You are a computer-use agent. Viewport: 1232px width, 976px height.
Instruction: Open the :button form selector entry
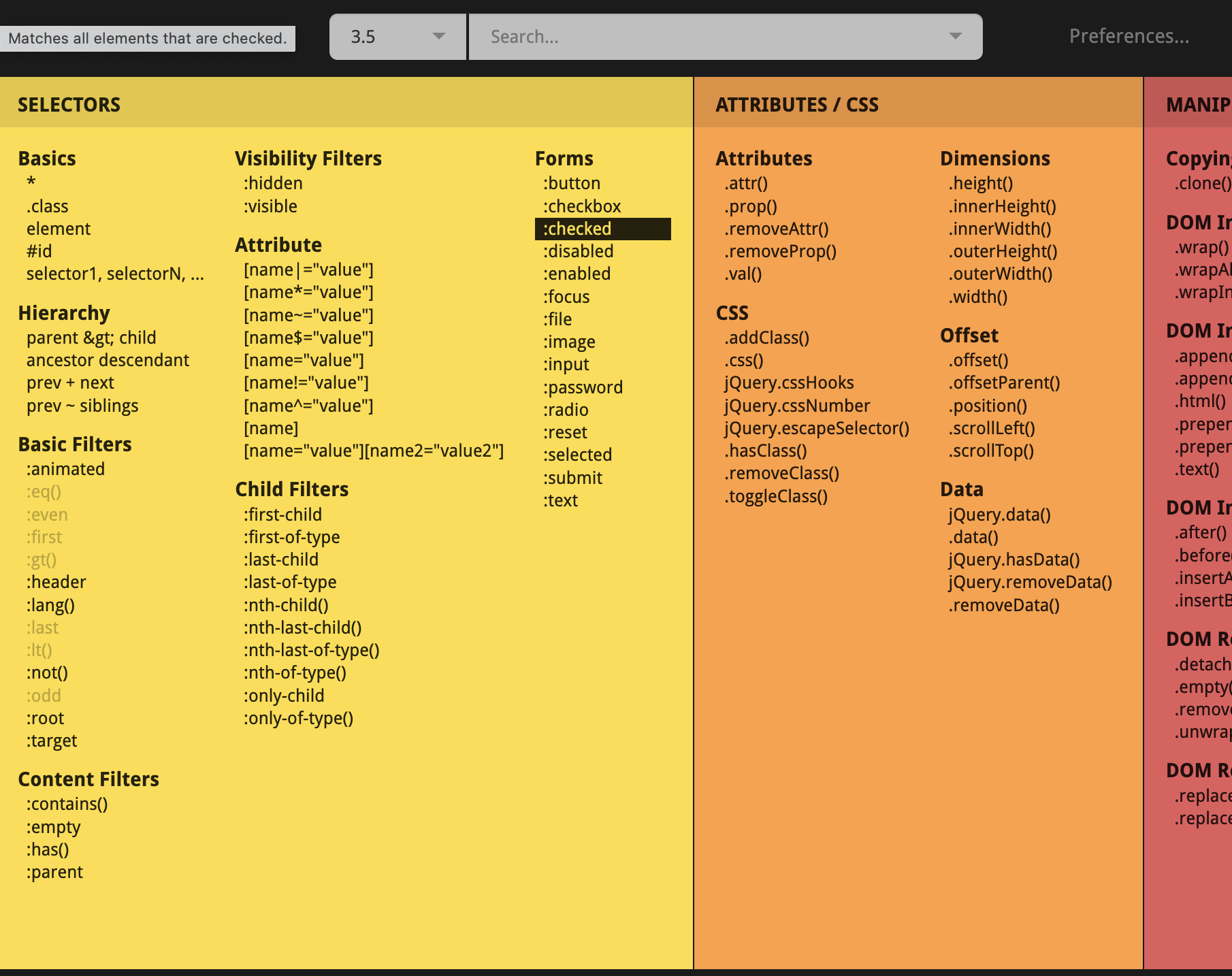[x=572, y=183]
